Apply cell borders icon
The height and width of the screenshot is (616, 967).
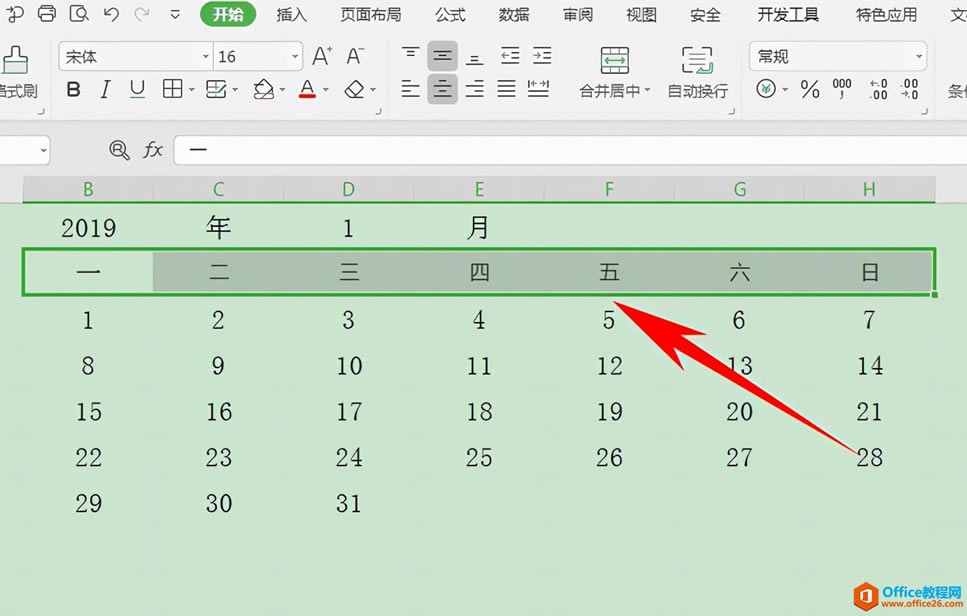pyautogui.click(x=172, y=89)
